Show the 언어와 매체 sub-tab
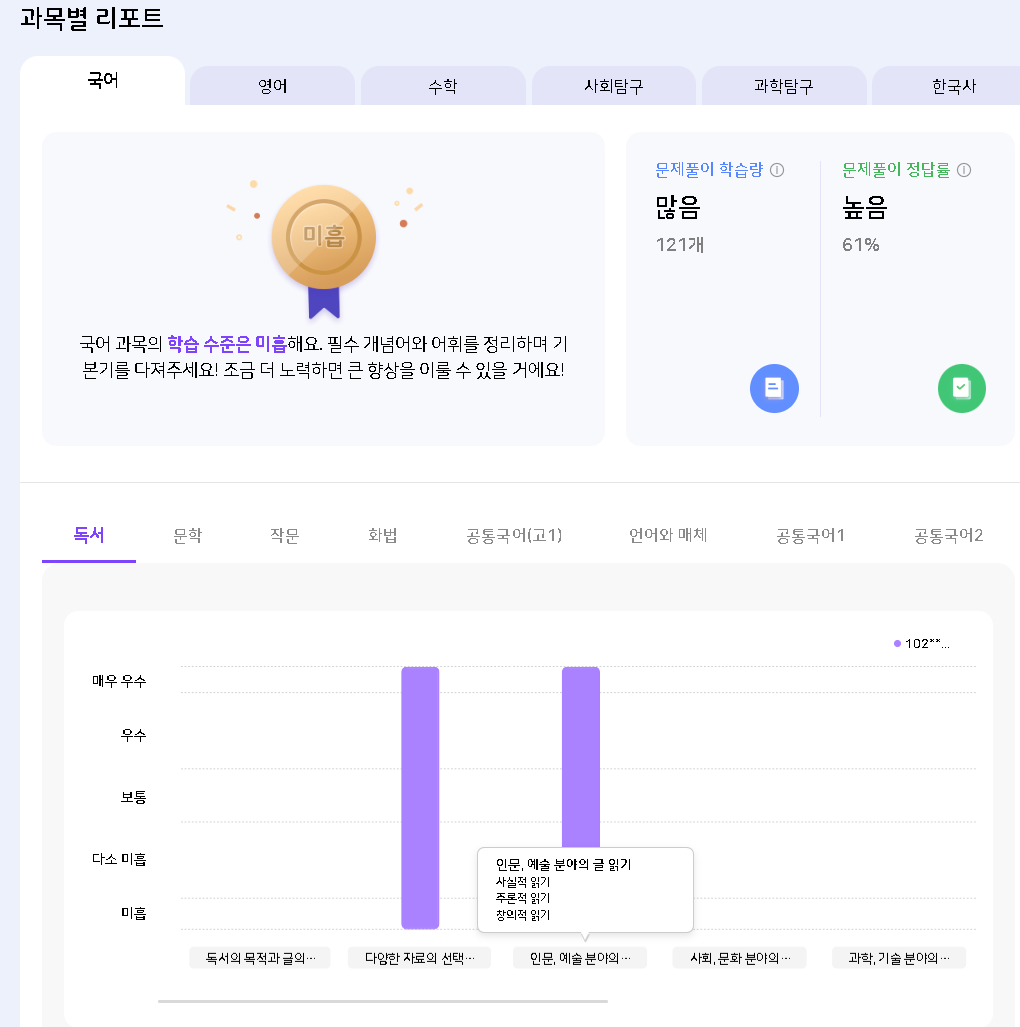Screen dimensions: 1020x1027 [x=668, y=535]
